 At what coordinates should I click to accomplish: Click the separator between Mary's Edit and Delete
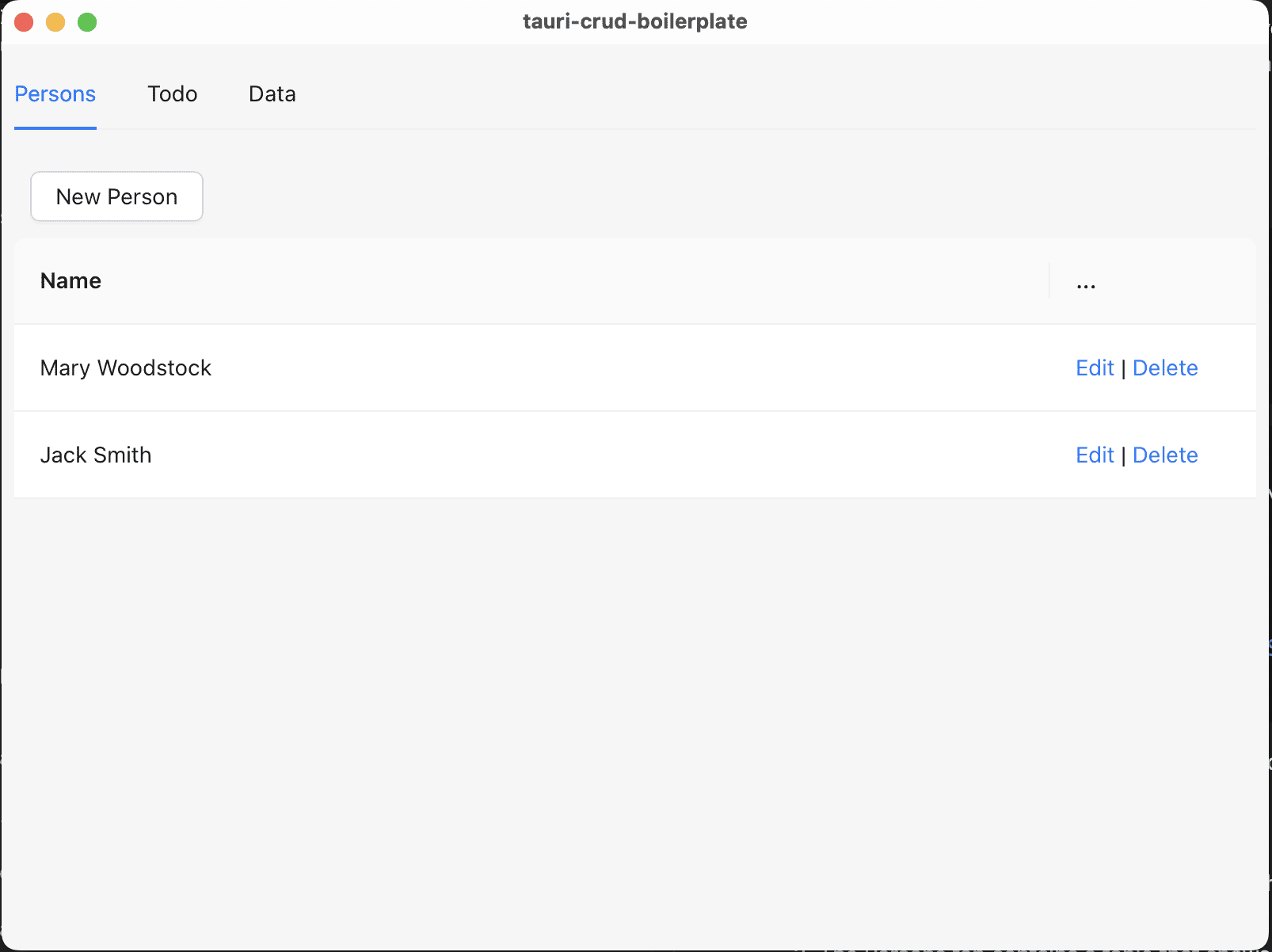1123,369
